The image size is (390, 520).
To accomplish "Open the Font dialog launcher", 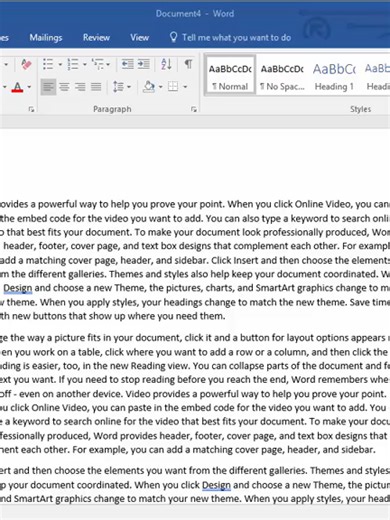I will 31,109.
